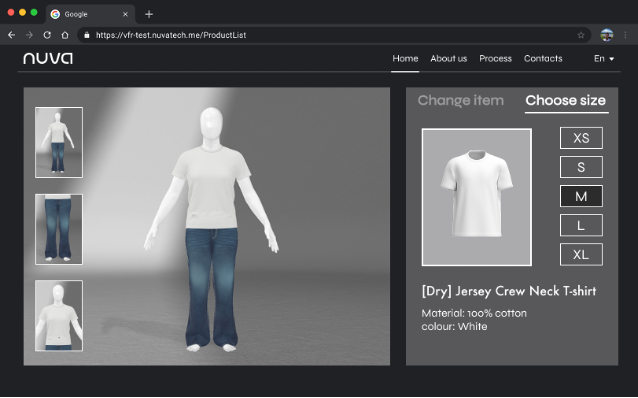The height and width of the screenshot is (398, 638).
Task: Open the browser home page icon
Action: pyautogui.click(x=65, y=35)
